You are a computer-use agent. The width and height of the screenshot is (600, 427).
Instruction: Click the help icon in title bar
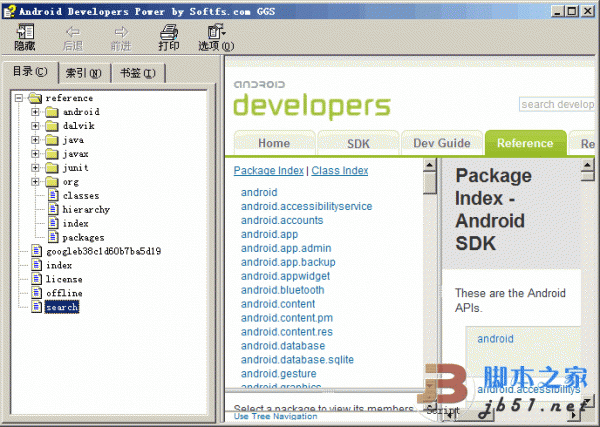9,11
